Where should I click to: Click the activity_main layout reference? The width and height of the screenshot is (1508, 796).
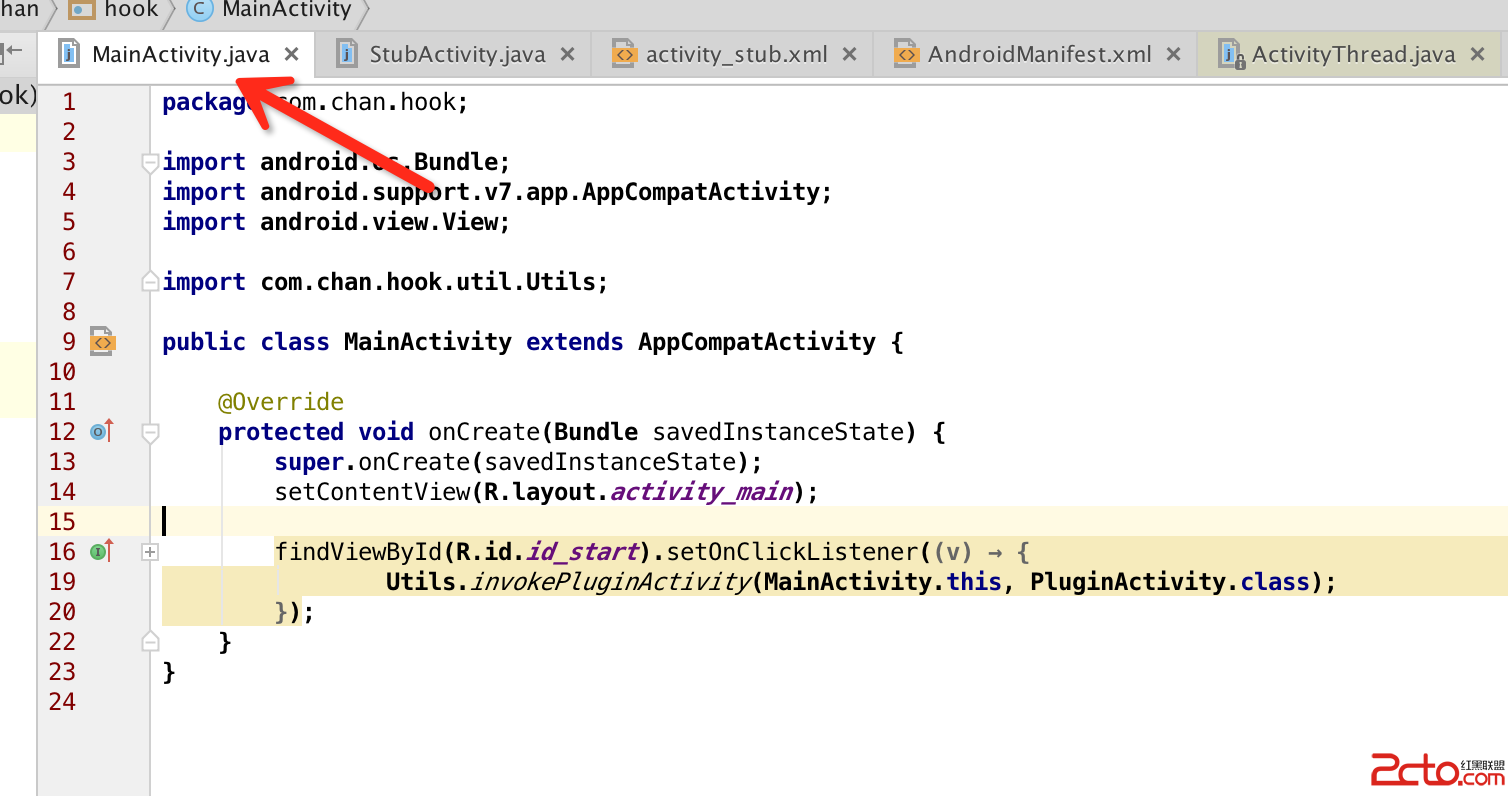[x=701, y=492]
